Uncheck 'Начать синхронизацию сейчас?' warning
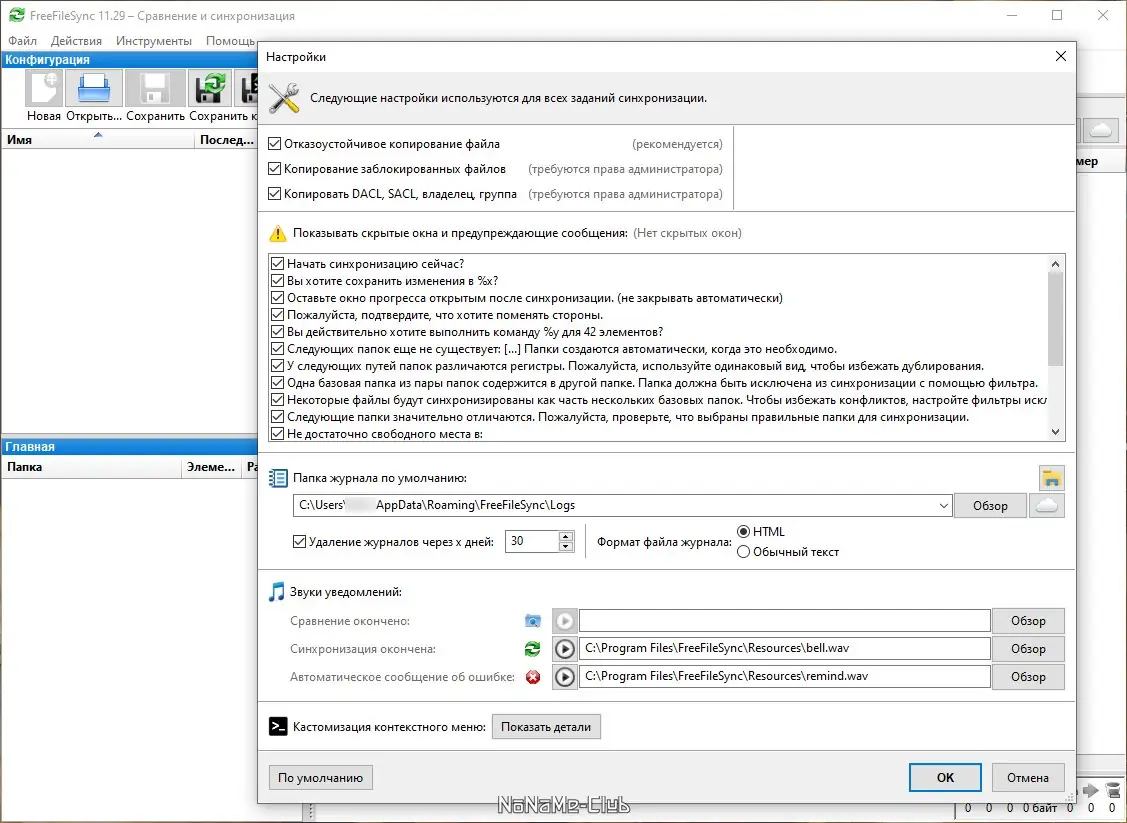The width and height of the screenshot is (1127, 823). tap(277, 264)
